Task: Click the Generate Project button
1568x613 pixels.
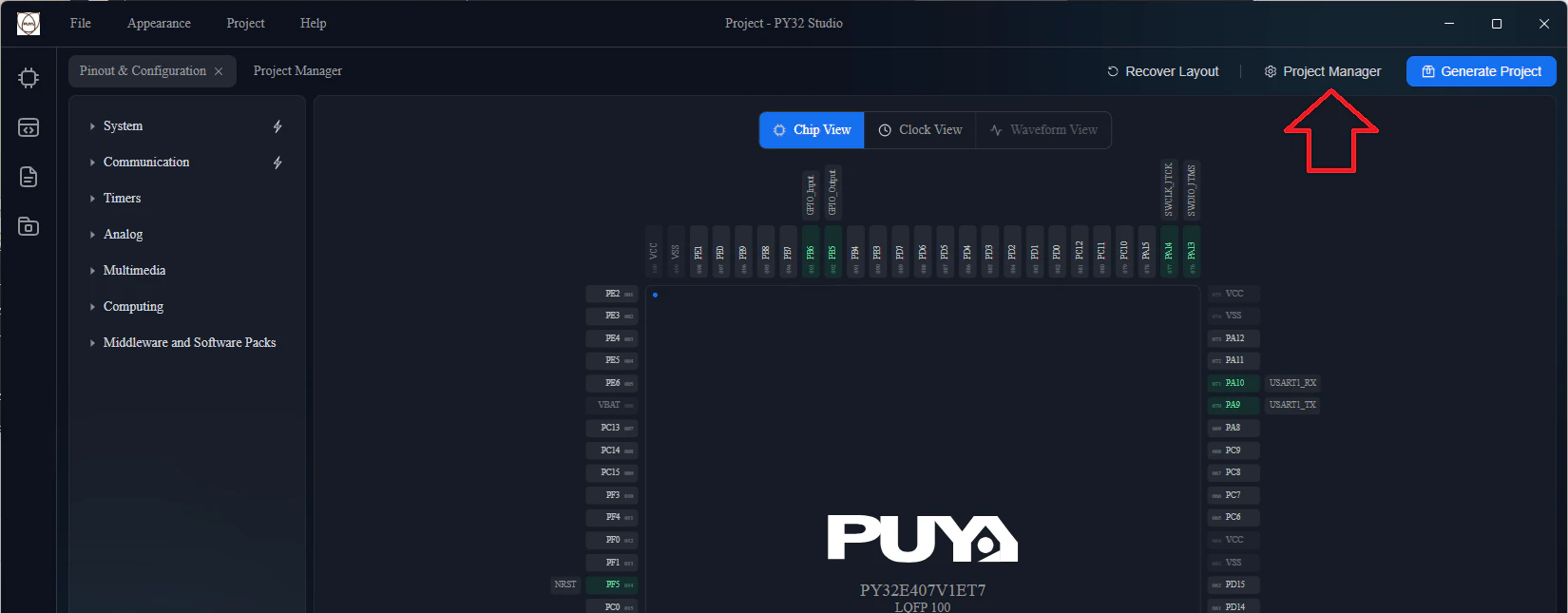Action: click(x=1482, y=71)
